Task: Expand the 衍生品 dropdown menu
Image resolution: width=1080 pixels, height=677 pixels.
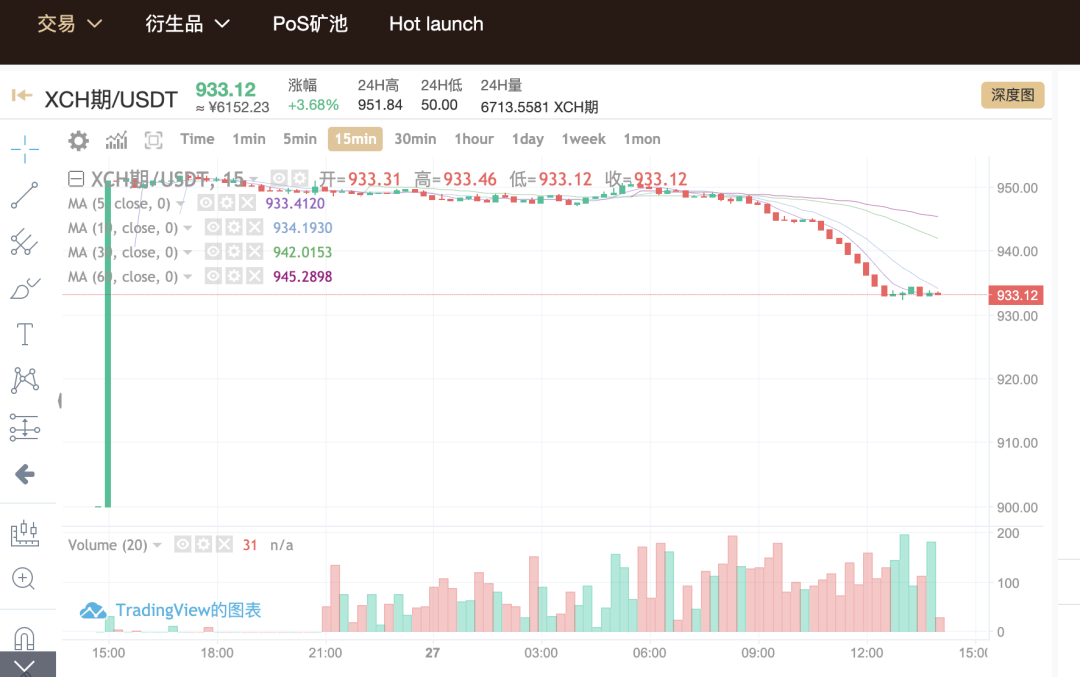Action: coord(188,24)
